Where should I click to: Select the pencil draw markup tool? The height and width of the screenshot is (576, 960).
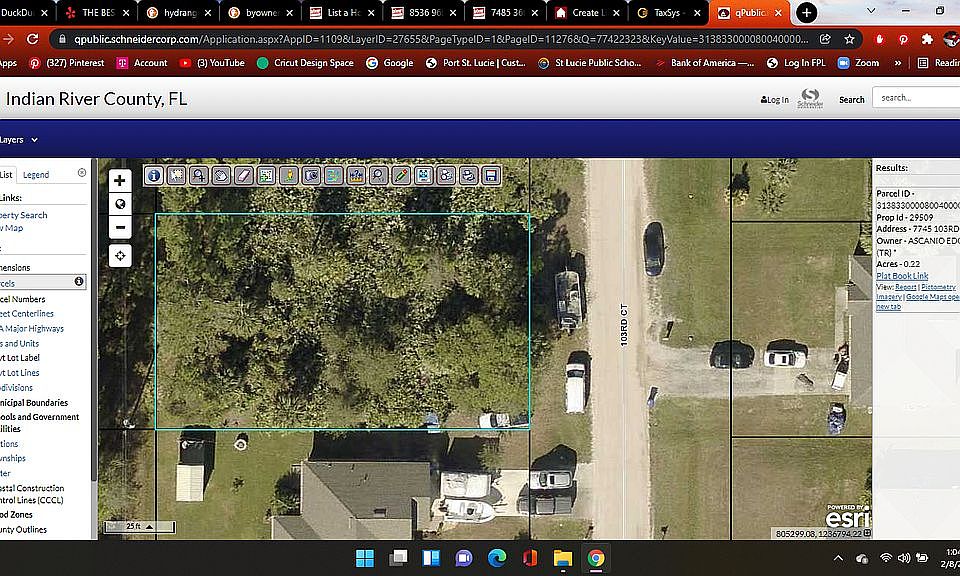[401, 176]
